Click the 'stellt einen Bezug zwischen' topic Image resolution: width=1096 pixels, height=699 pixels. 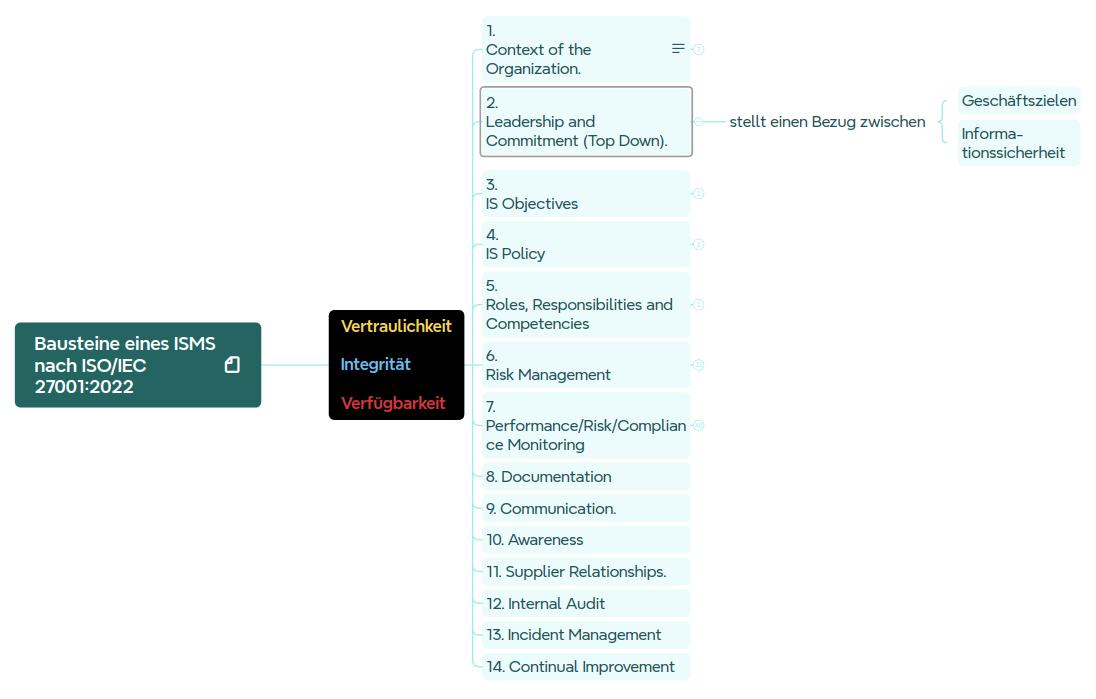click(x=827, y=122)
